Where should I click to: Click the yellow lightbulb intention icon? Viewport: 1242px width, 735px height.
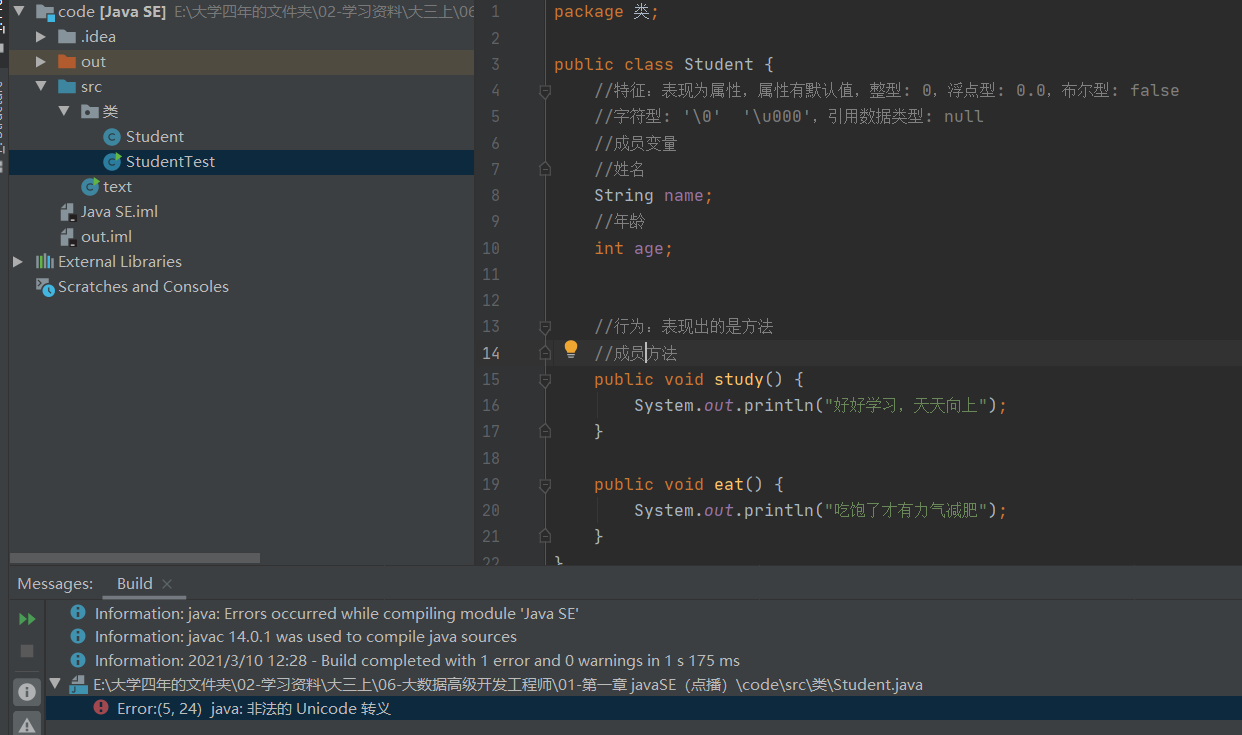click(x=571, y=349)
